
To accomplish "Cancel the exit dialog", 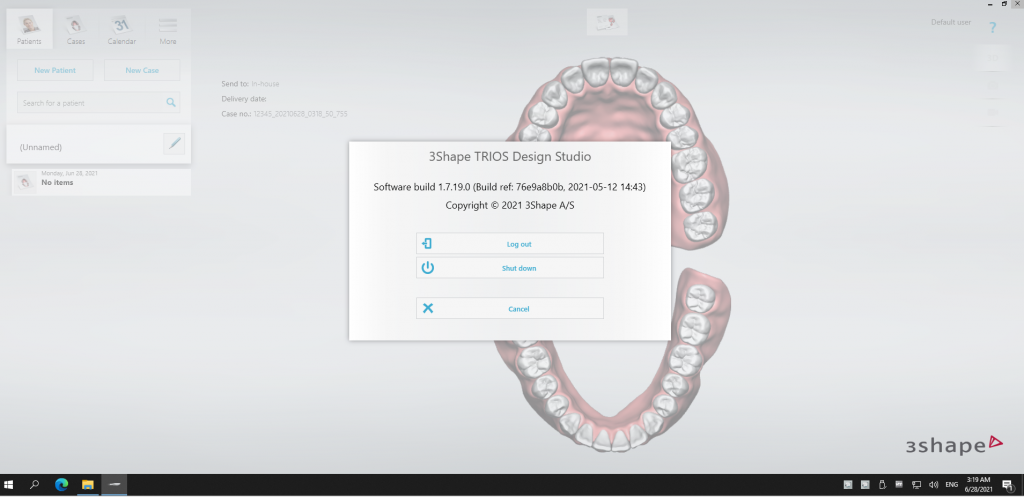I will 509,309.
